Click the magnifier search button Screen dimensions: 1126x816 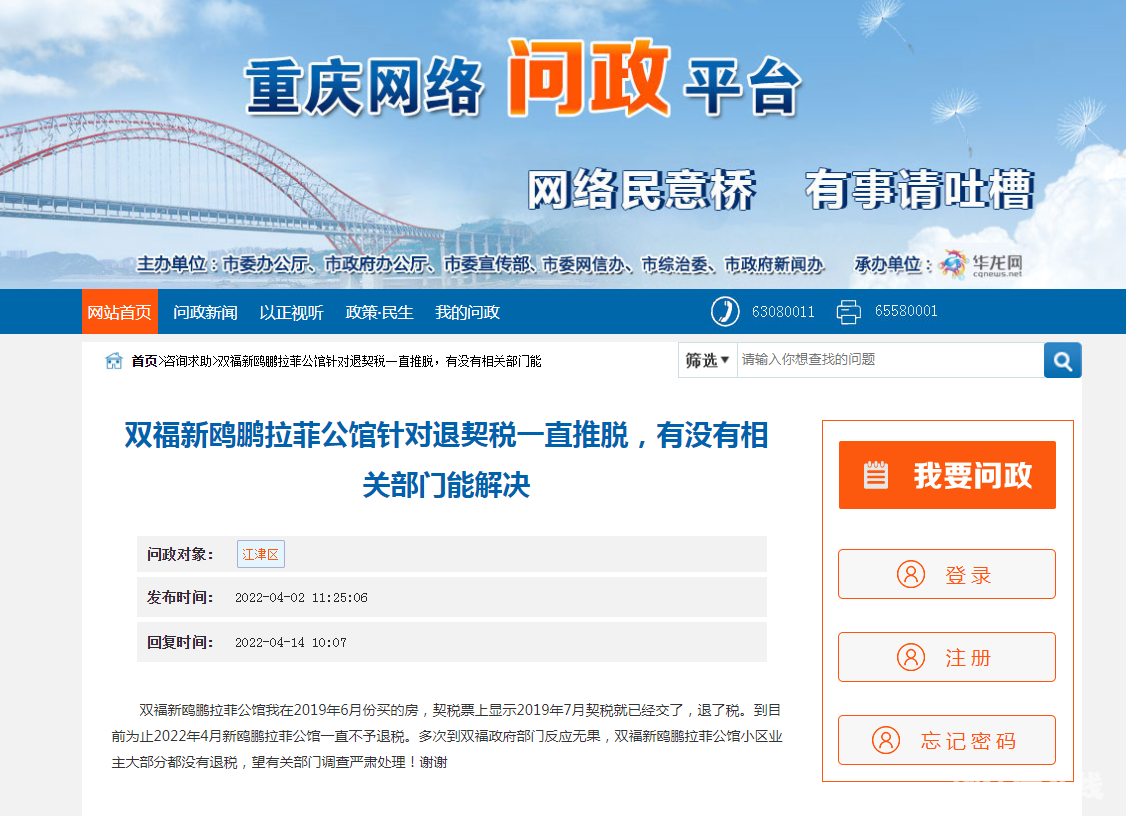tap(1062, 360)
